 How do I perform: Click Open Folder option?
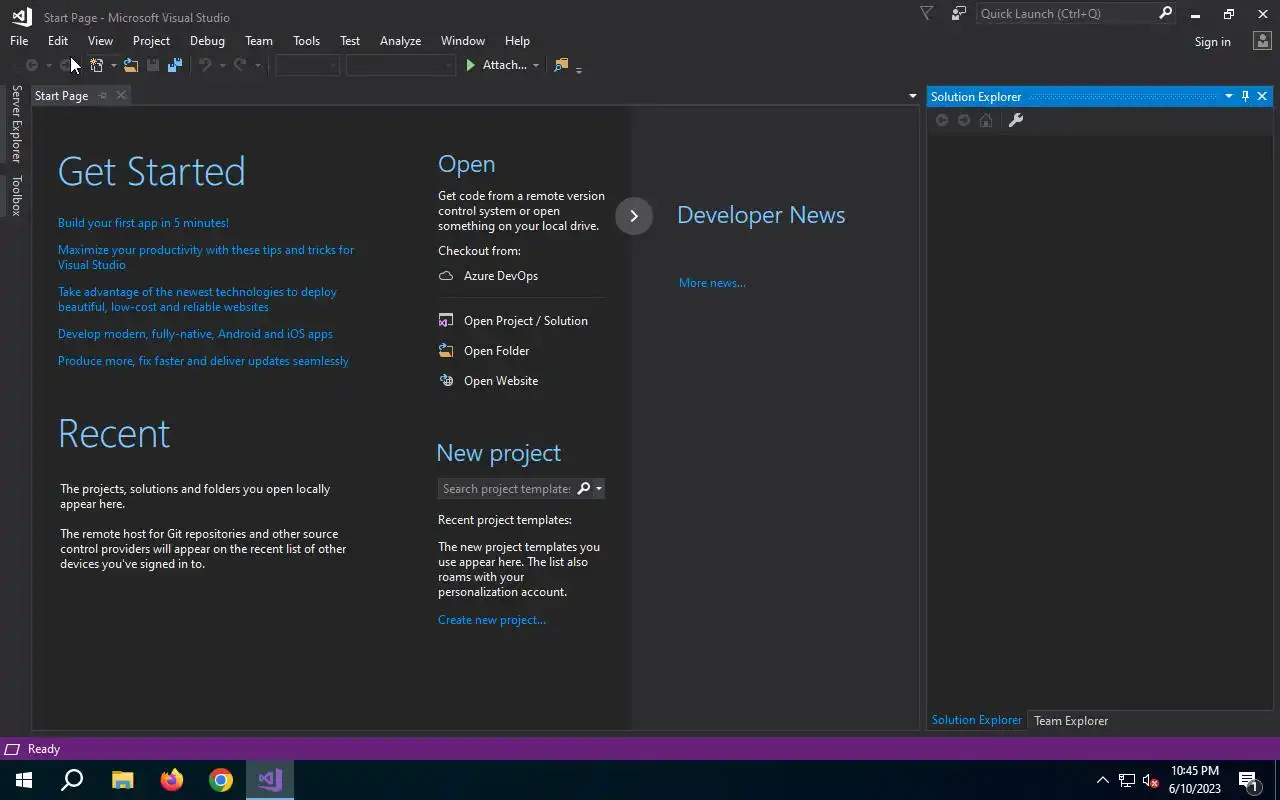pyautogui.click(x=484, y=351)
